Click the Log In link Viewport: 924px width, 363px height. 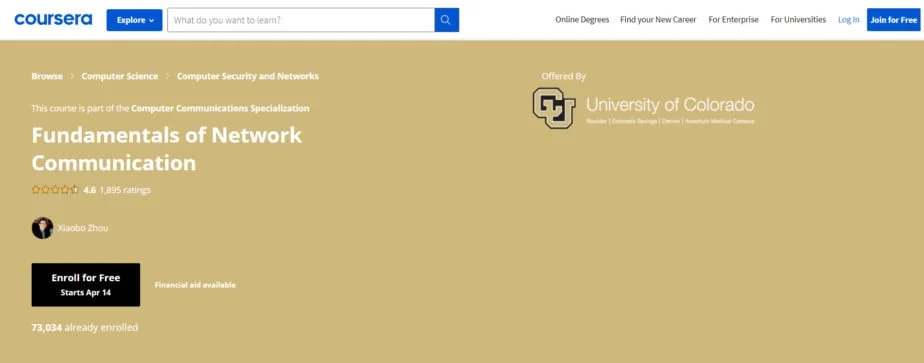pyautogui.click(x=849, y=19)
